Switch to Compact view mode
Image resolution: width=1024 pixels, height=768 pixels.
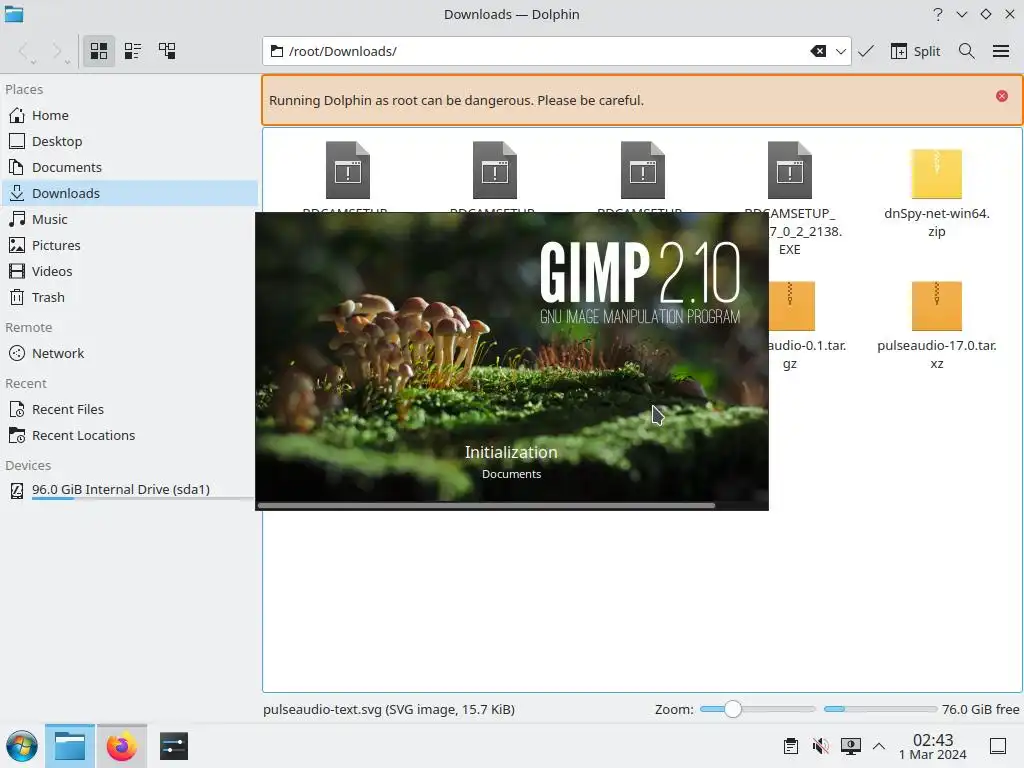(133, 51)
